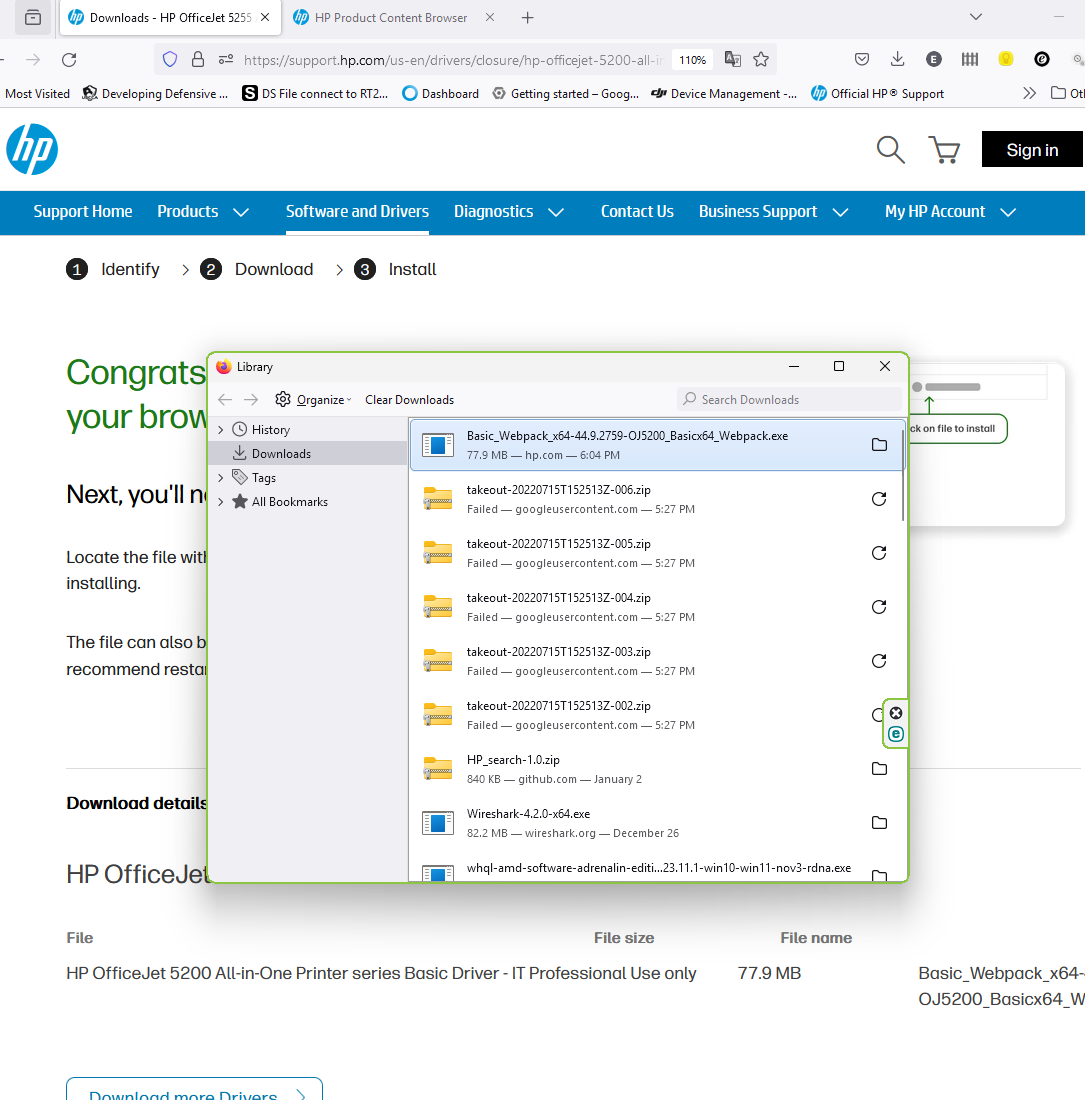Expand All Bookmarks tree node
This screenshot has height=1100, width=1085.
point(221,502)
